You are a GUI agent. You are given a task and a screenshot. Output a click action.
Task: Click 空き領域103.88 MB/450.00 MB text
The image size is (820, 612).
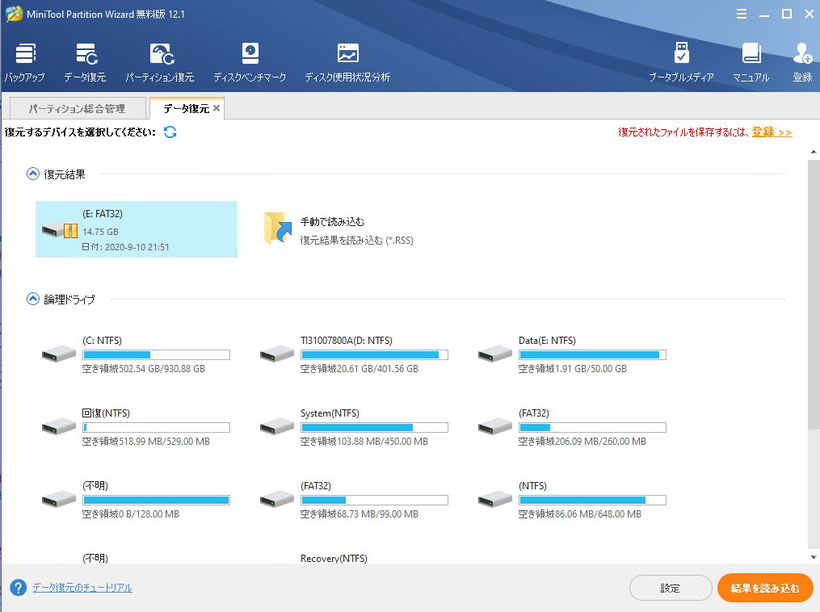click(x=364, y=441)
